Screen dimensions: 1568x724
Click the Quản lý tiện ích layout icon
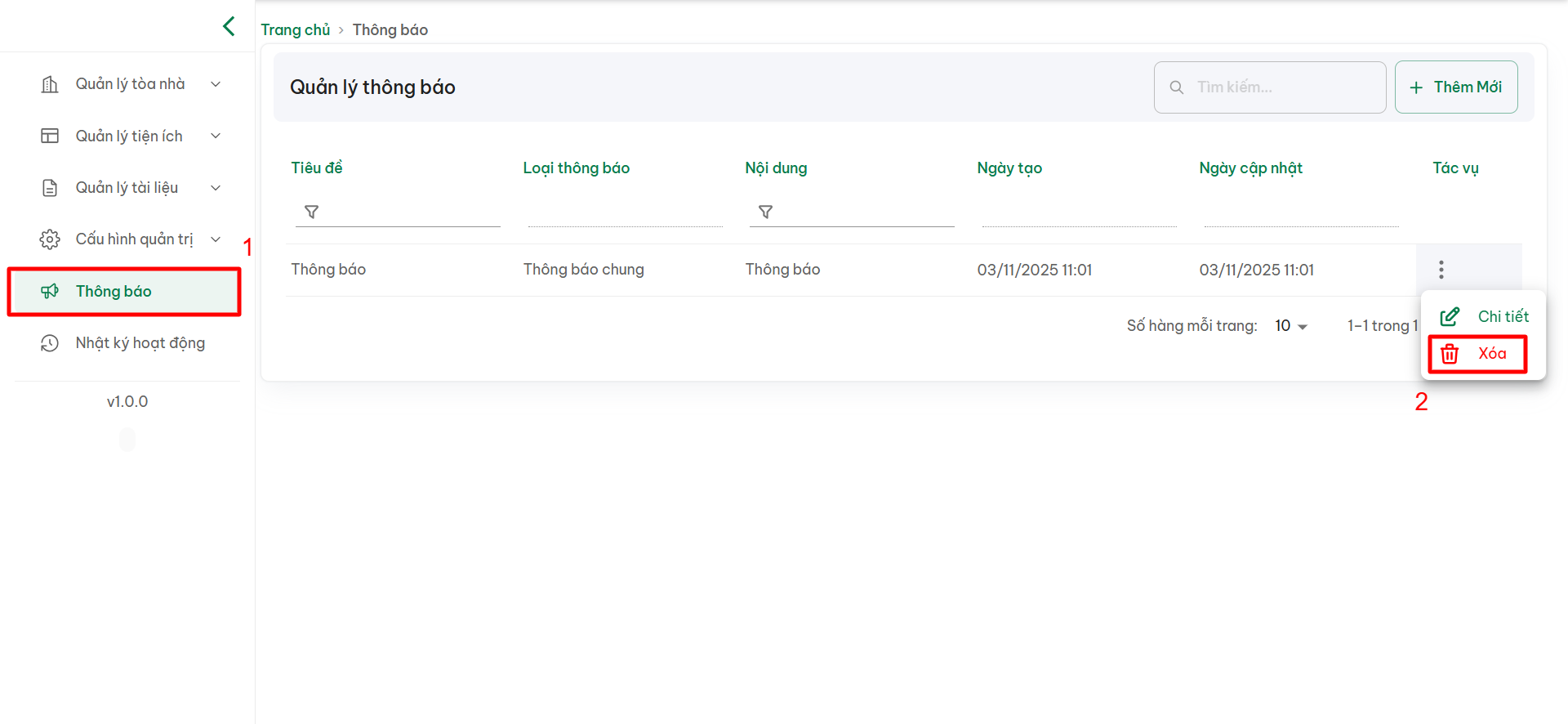(50, 136)
